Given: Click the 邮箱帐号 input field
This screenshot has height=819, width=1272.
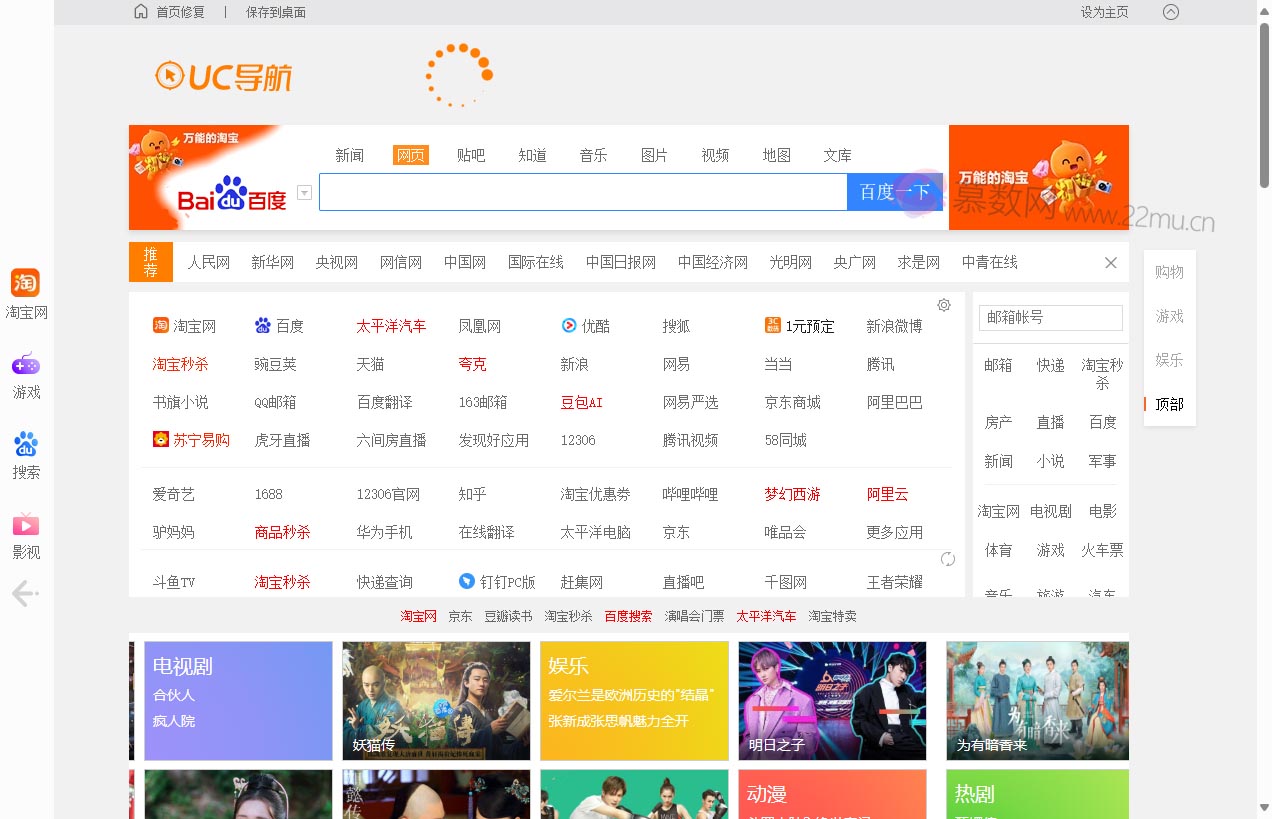Looking at the screenshot, I should pyautogui.click(x=1050, y=317).
